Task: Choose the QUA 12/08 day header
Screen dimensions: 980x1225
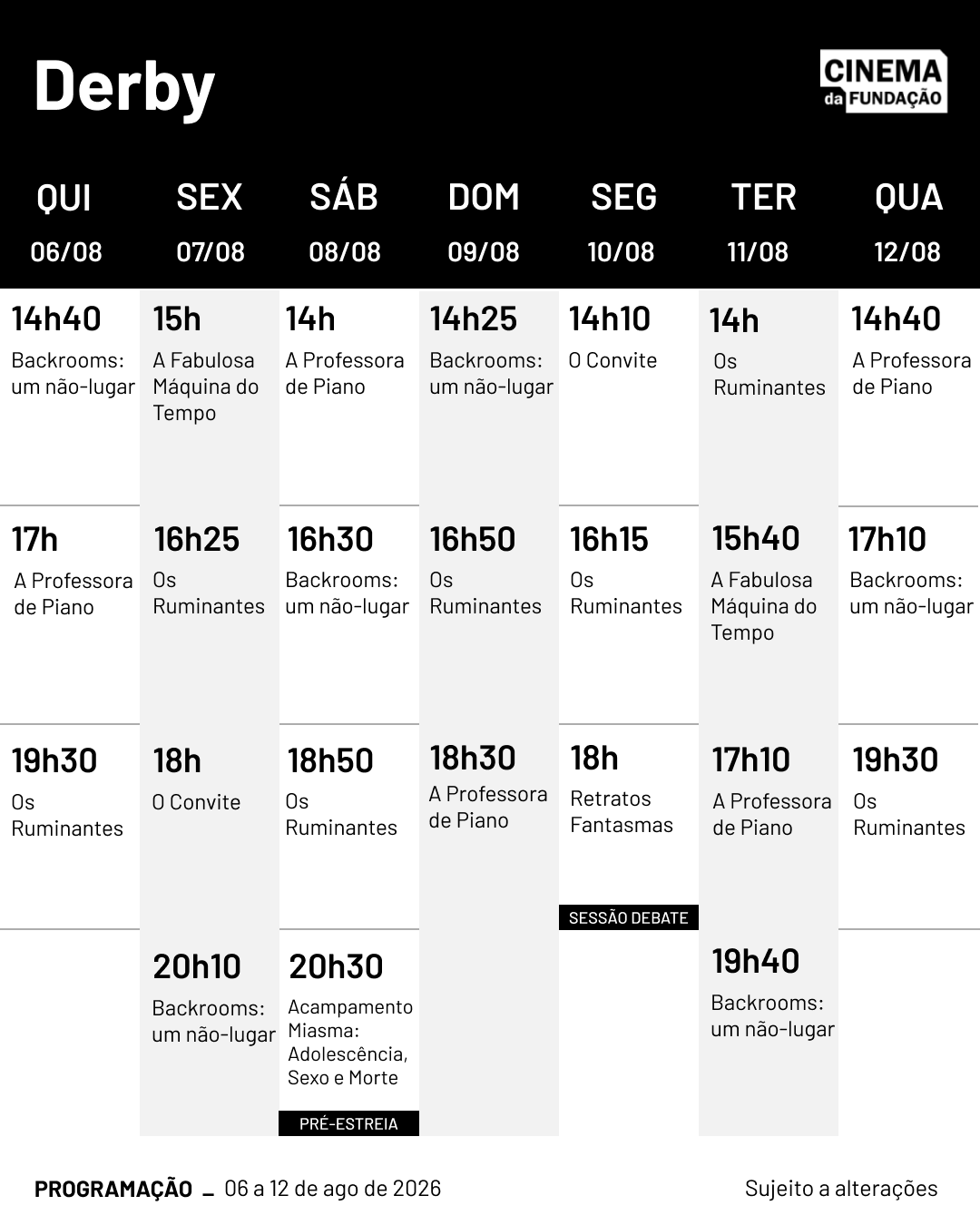Action: pyautogui.click(x=907, y=222)
